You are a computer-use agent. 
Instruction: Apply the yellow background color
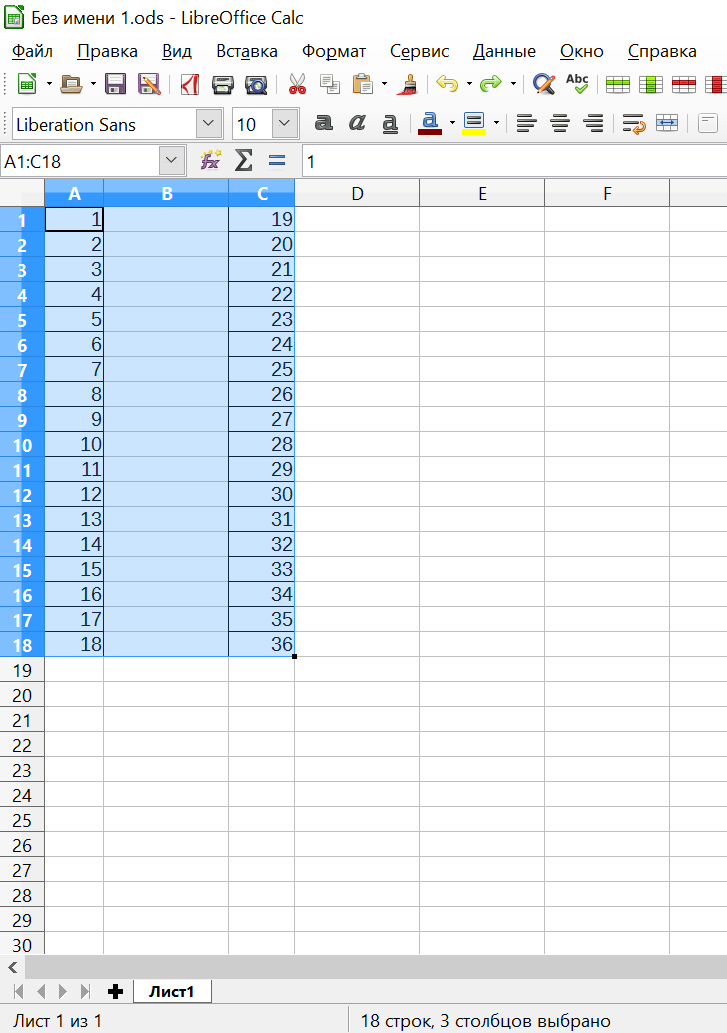(x=474, y=123)
